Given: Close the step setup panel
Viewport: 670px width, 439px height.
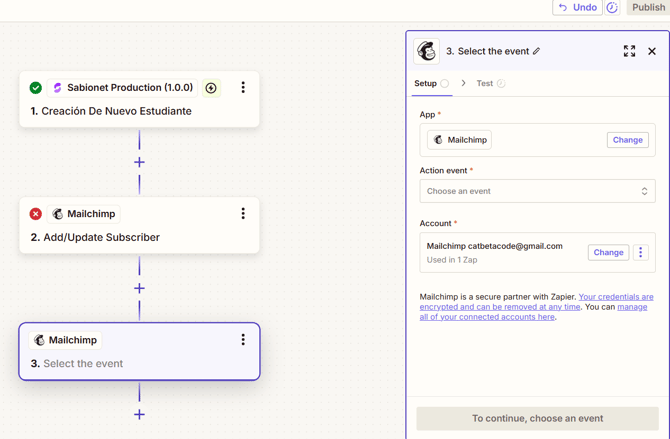Looking at the screenshot, I should click(x=652, y=51).
